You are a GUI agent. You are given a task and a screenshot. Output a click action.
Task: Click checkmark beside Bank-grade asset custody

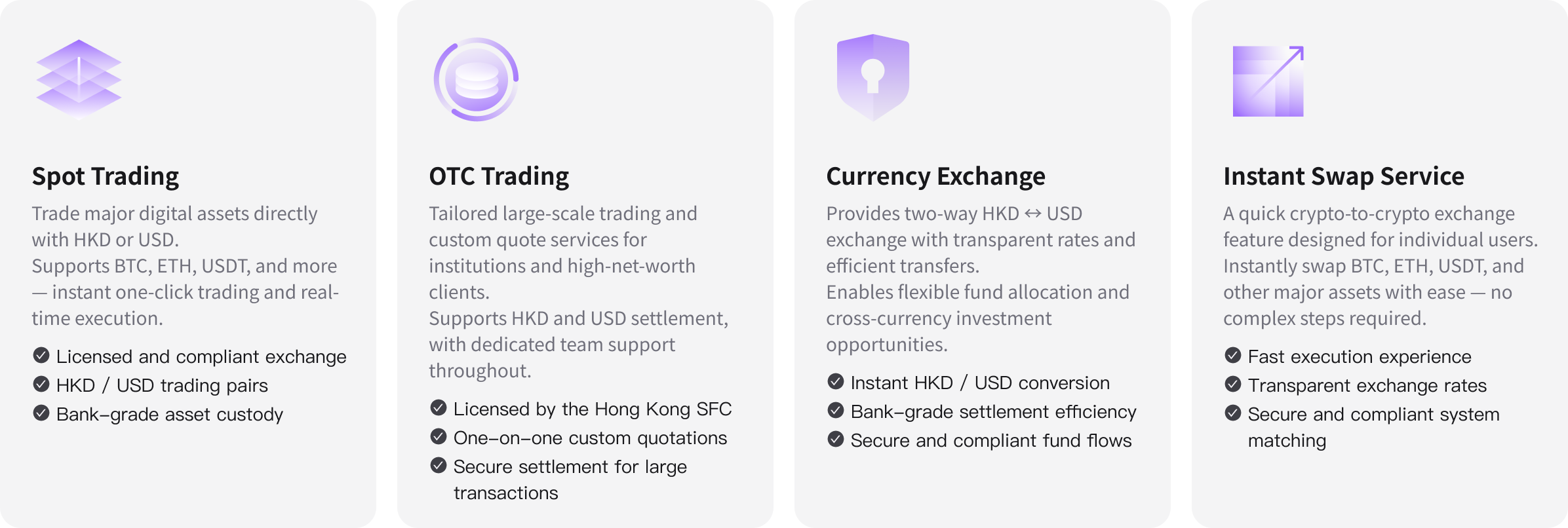click(x=41, y=413)
